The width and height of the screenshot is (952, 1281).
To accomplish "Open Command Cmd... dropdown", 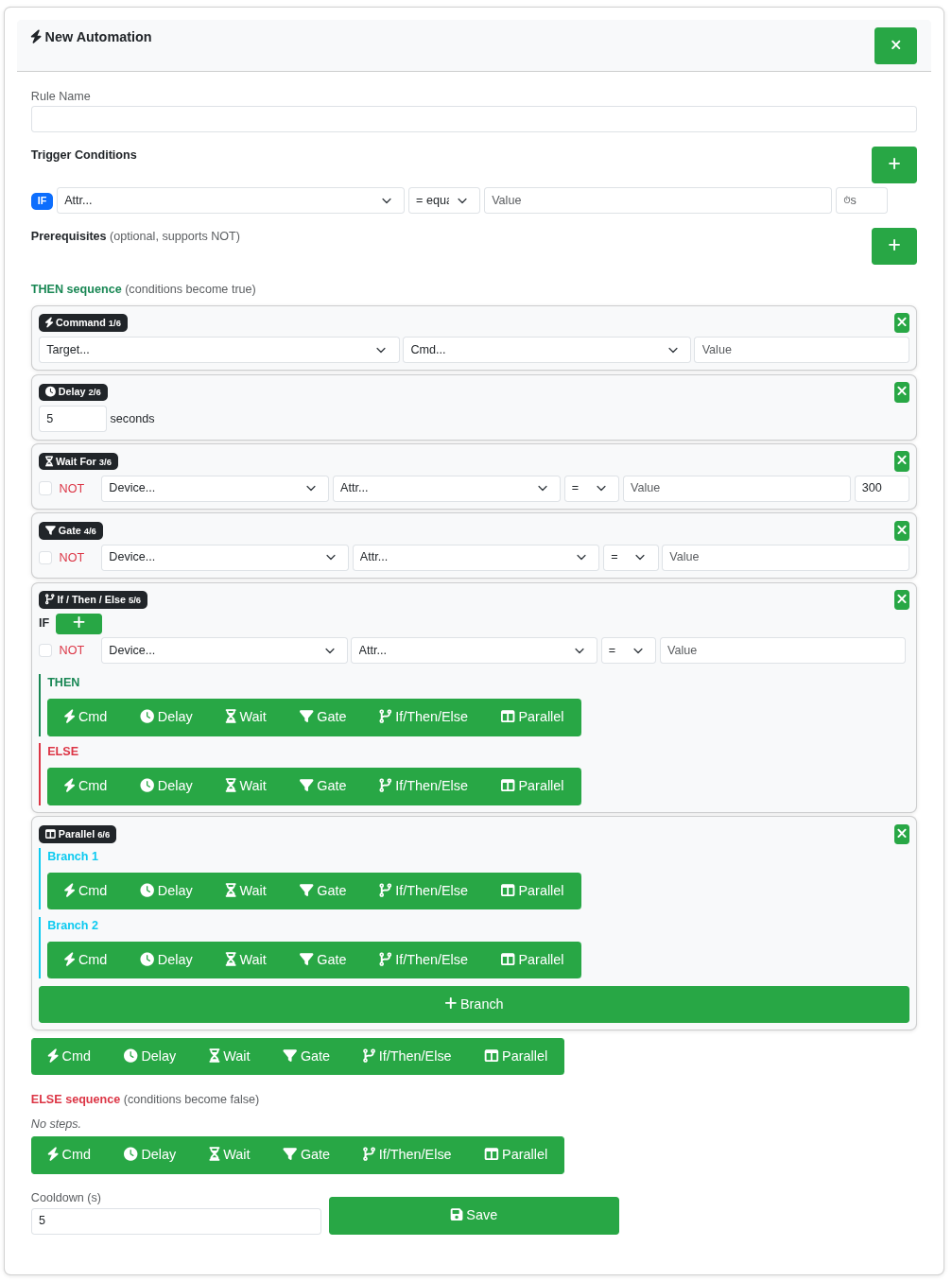I will 546,350.
